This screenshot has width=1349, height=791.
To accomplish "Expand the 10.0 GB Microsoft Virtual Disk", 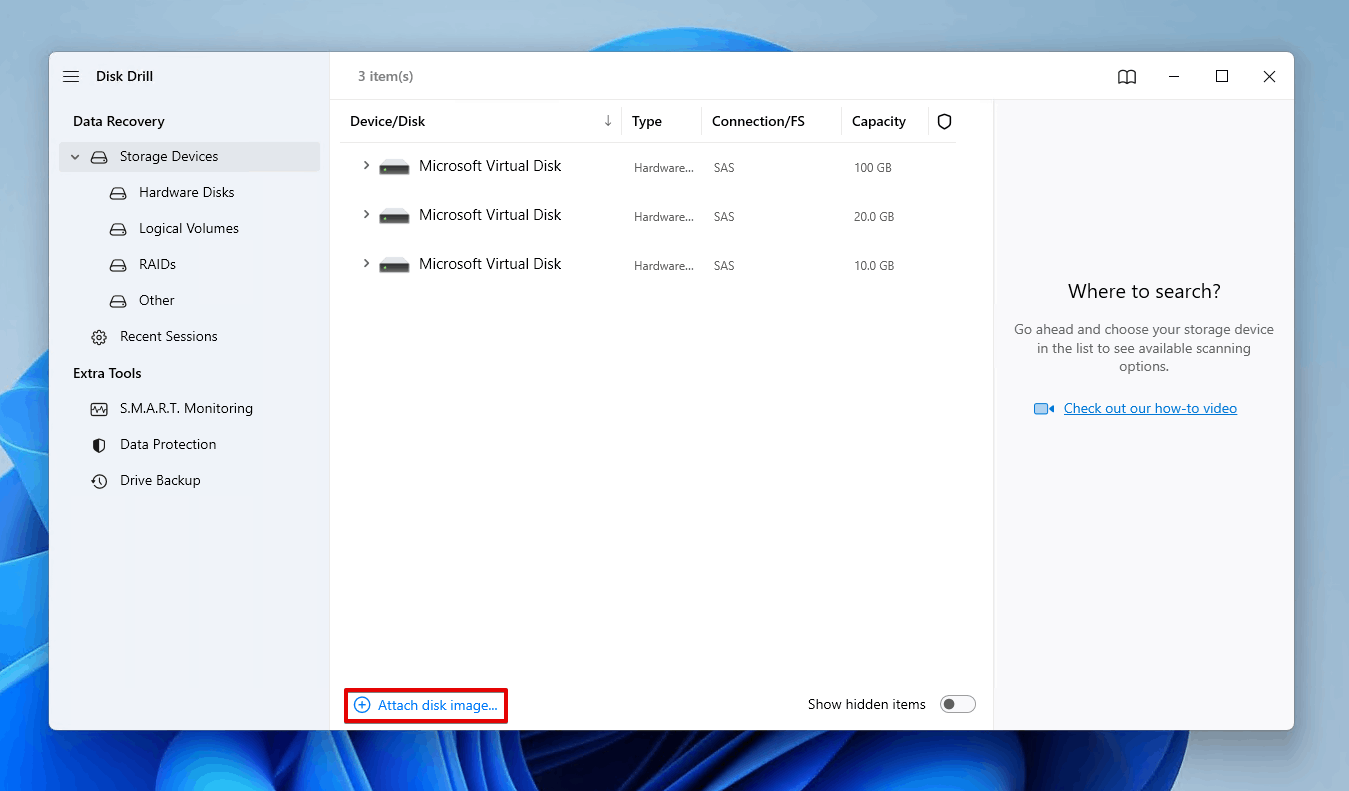I will 366,264.
